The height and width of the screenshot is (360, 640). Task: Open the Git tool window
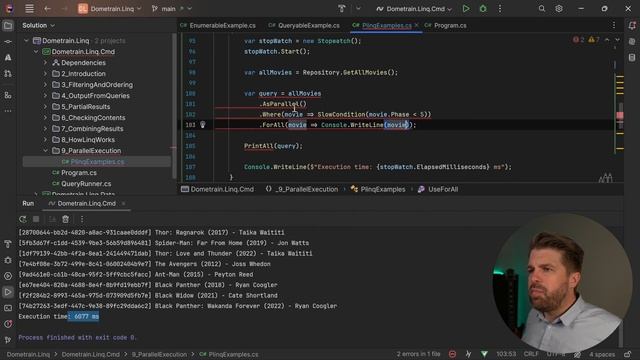[x=8, y=340]
